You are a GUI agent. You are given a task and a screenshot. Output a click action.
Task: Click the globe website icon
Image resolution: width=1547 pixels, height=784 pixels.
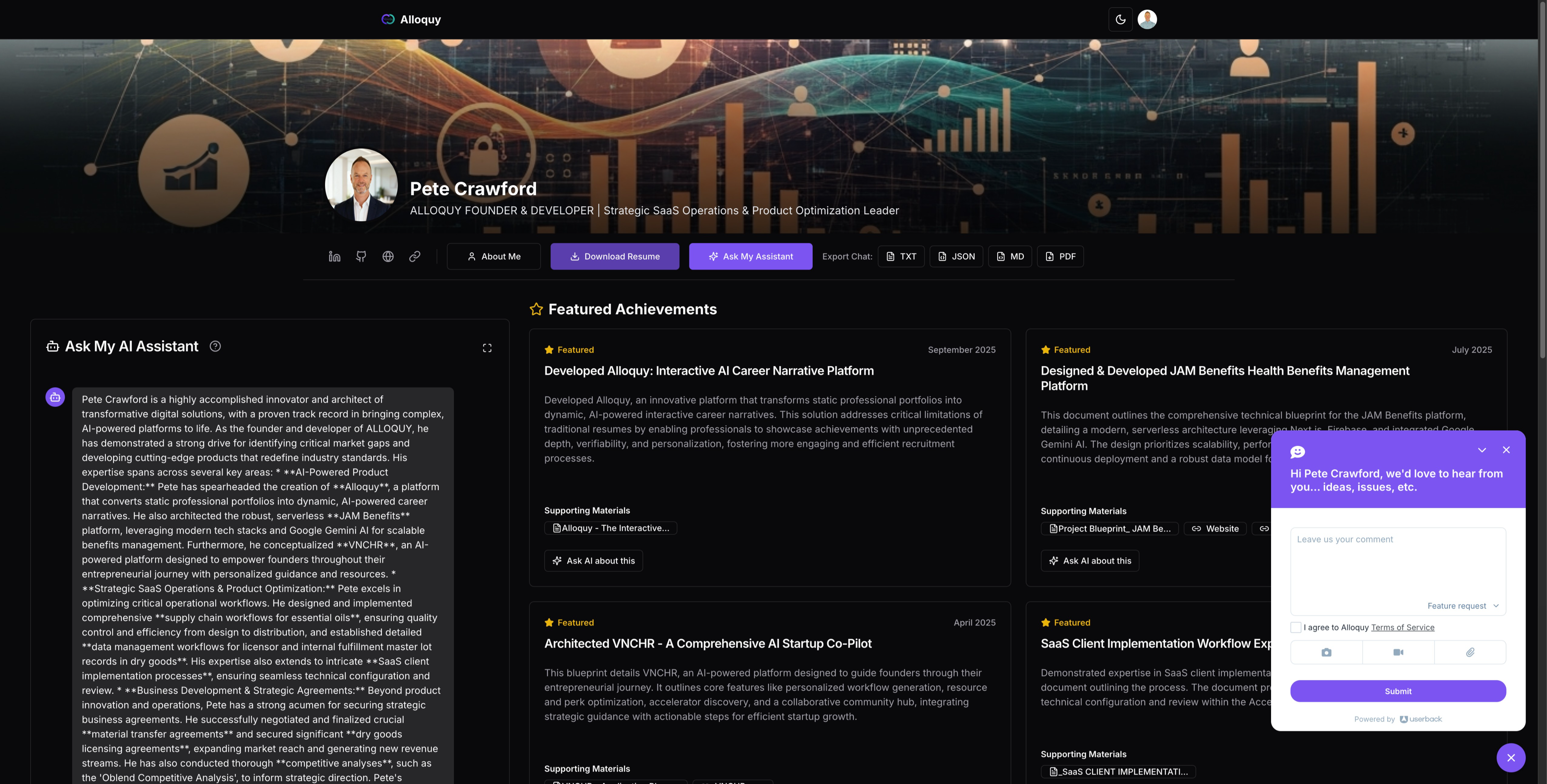(x=388, y=256)
